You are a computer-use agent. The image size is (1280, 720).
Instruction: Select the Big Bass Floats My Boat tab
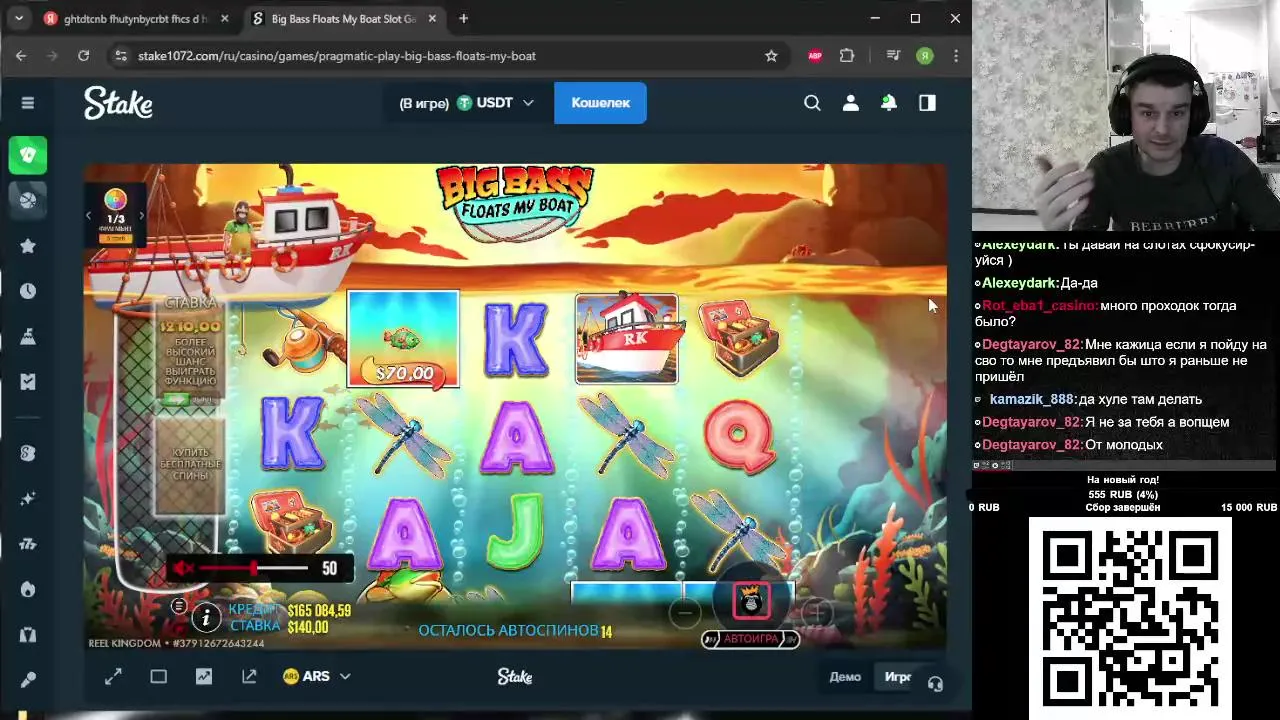pos(343,19)
